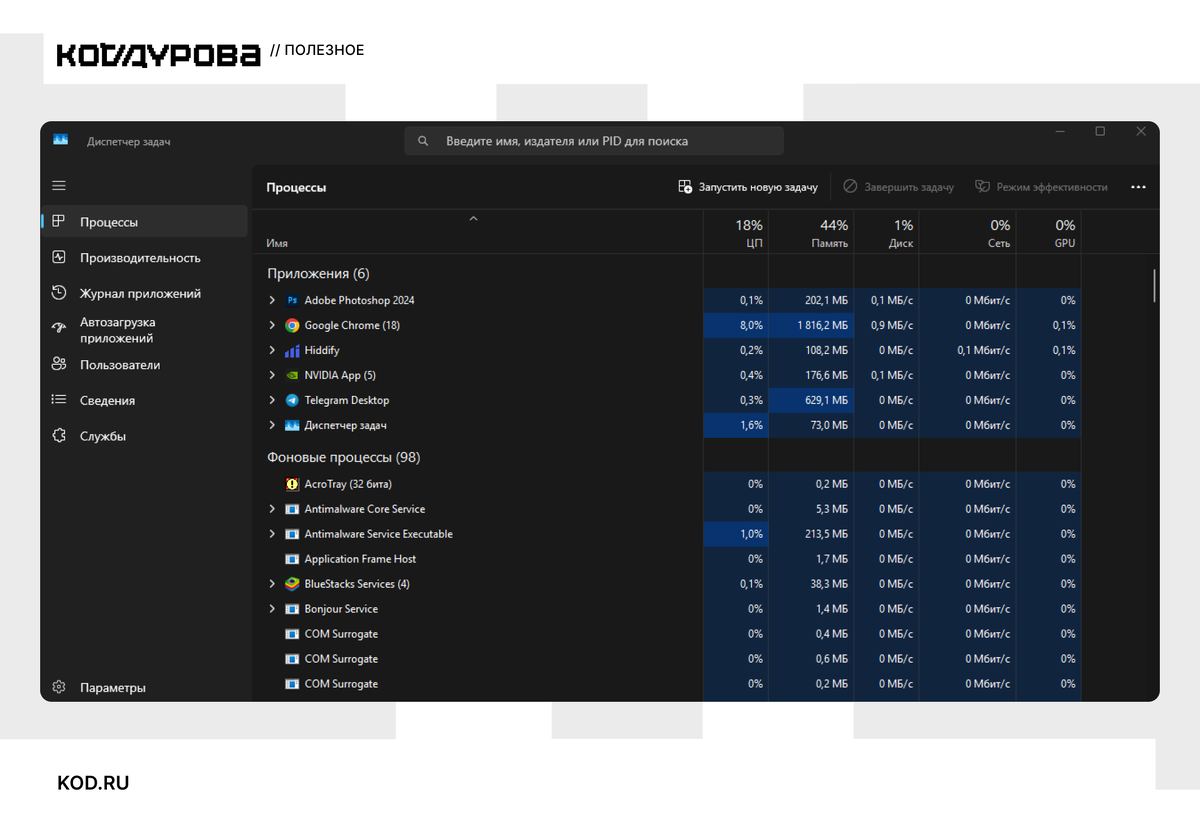Screen dimensions: 1200x823
Task: Open the Журнал приложений tab
Action: [x=144, y=294]
